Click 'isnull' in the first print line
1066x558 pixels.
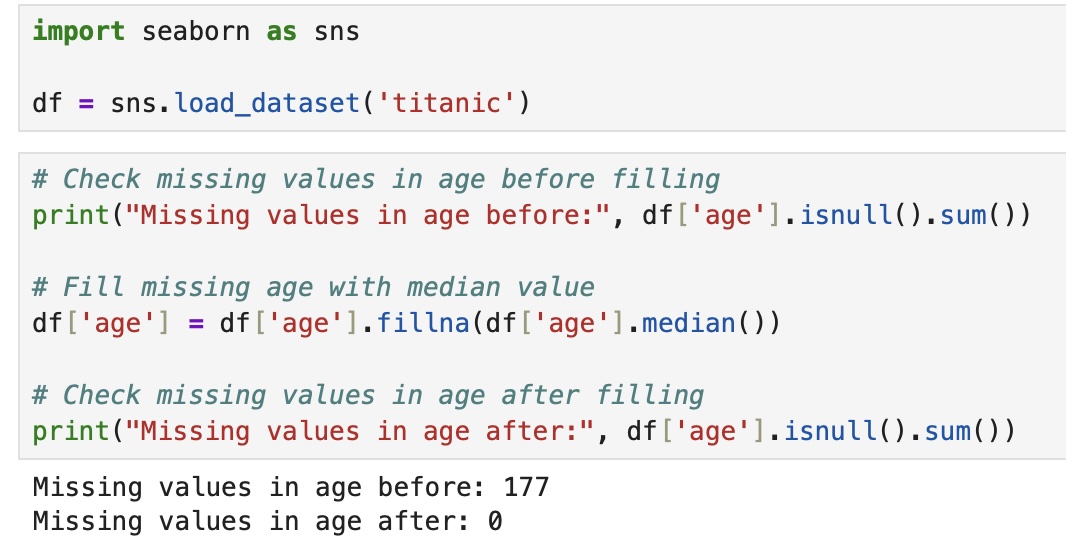846,215
